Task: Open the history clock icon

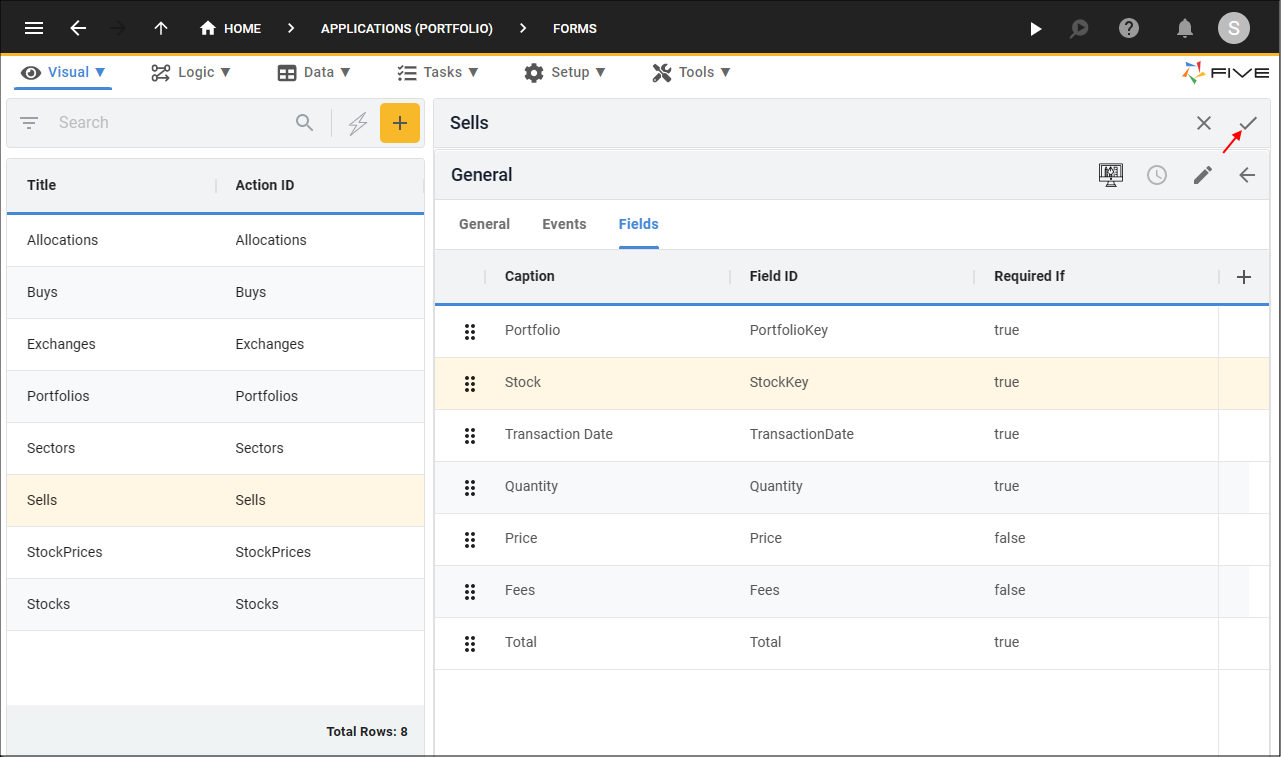Action: click(1157, 175)
